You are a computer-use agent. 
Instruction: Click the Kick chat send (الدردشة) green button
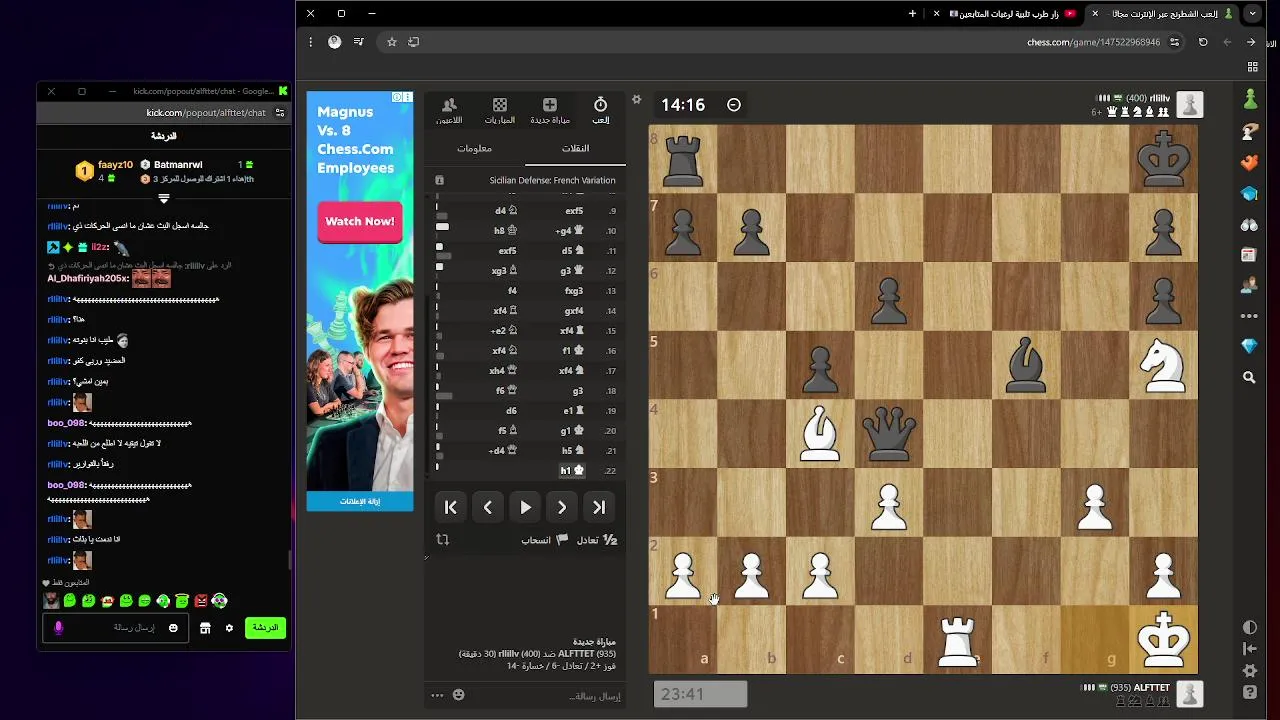pyautogui.click(x=265, y=627)
